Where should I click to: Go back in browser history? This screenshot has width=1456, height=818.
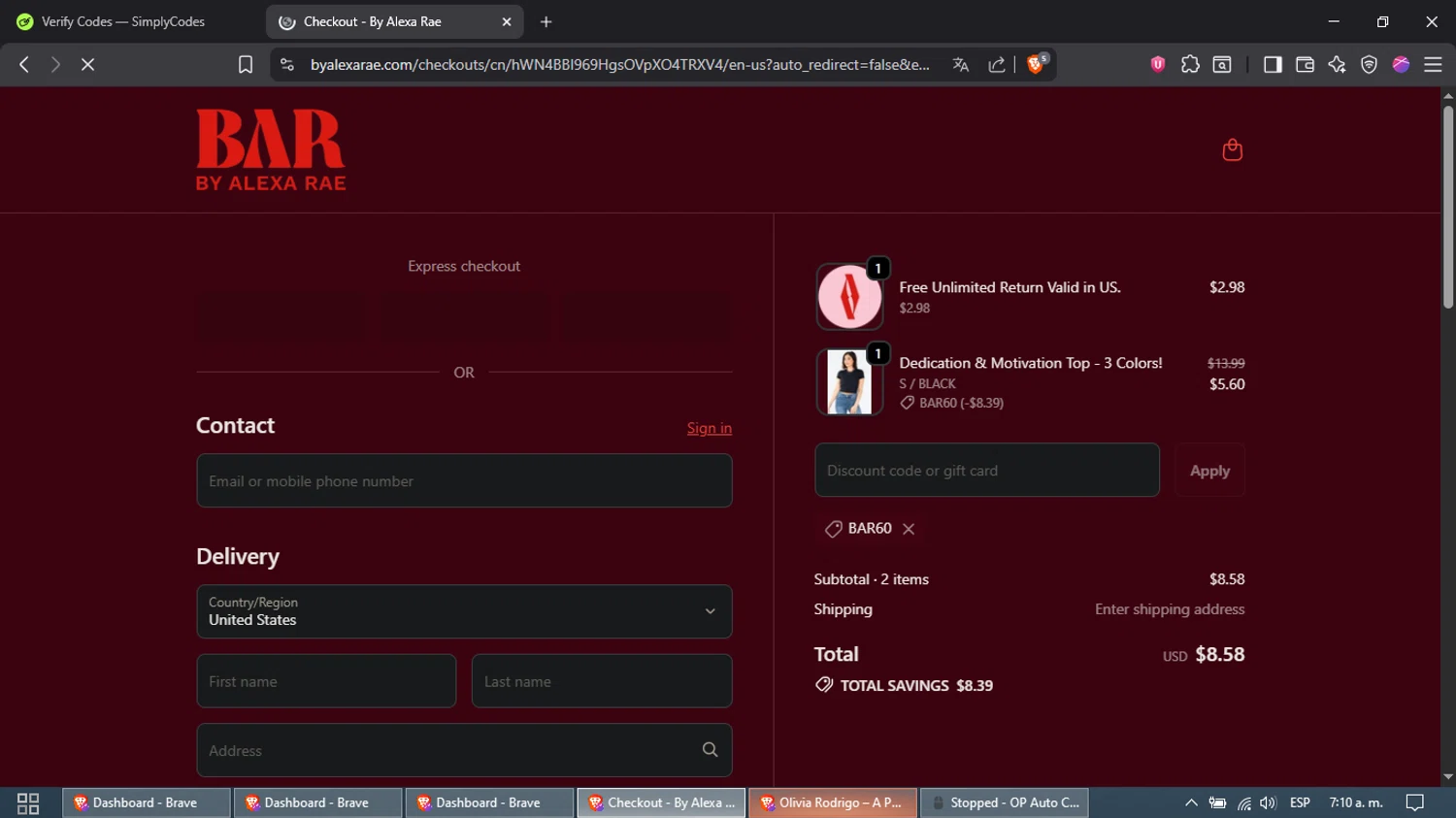[x=24, y=64]
